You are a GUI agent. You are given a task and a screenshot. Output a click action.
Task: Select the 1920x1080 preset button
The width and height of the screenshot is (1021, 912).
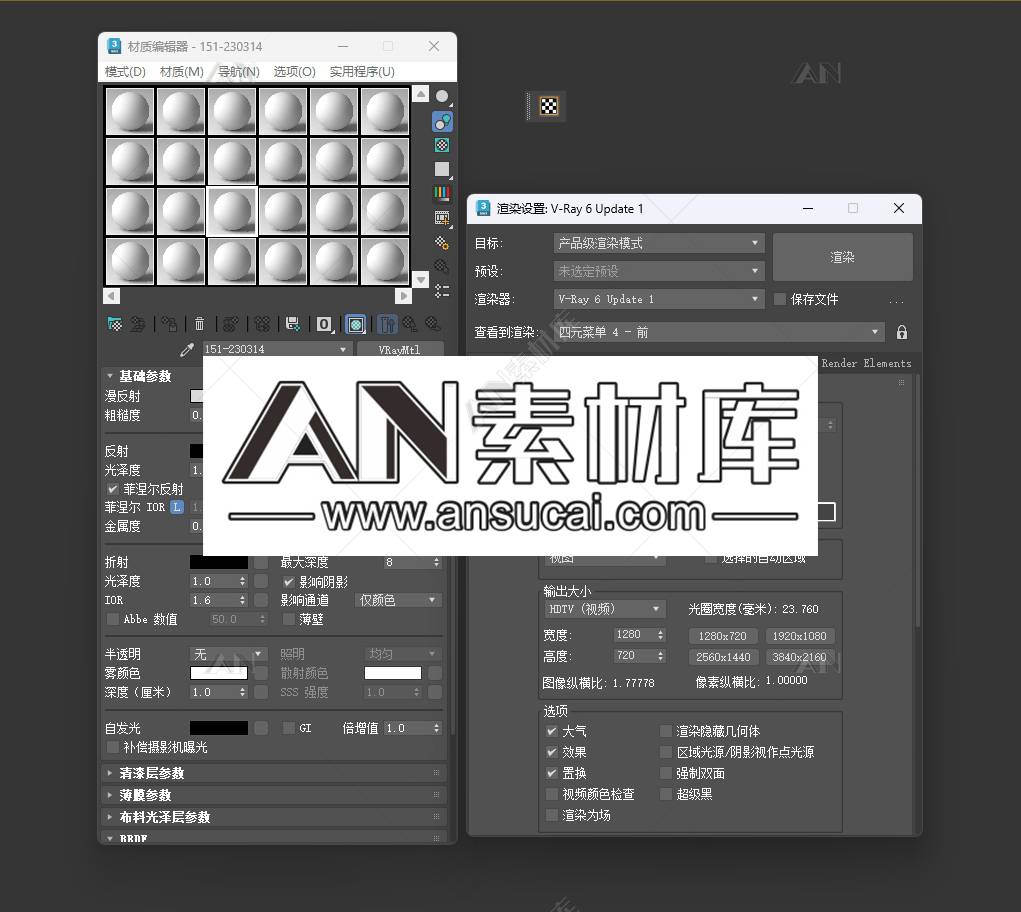(800, 636)
